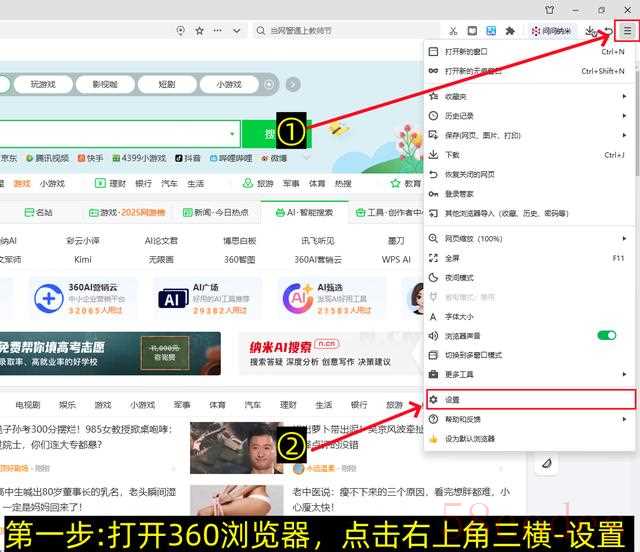Select 字体大小 font size entry

click(x=529, y=316)
